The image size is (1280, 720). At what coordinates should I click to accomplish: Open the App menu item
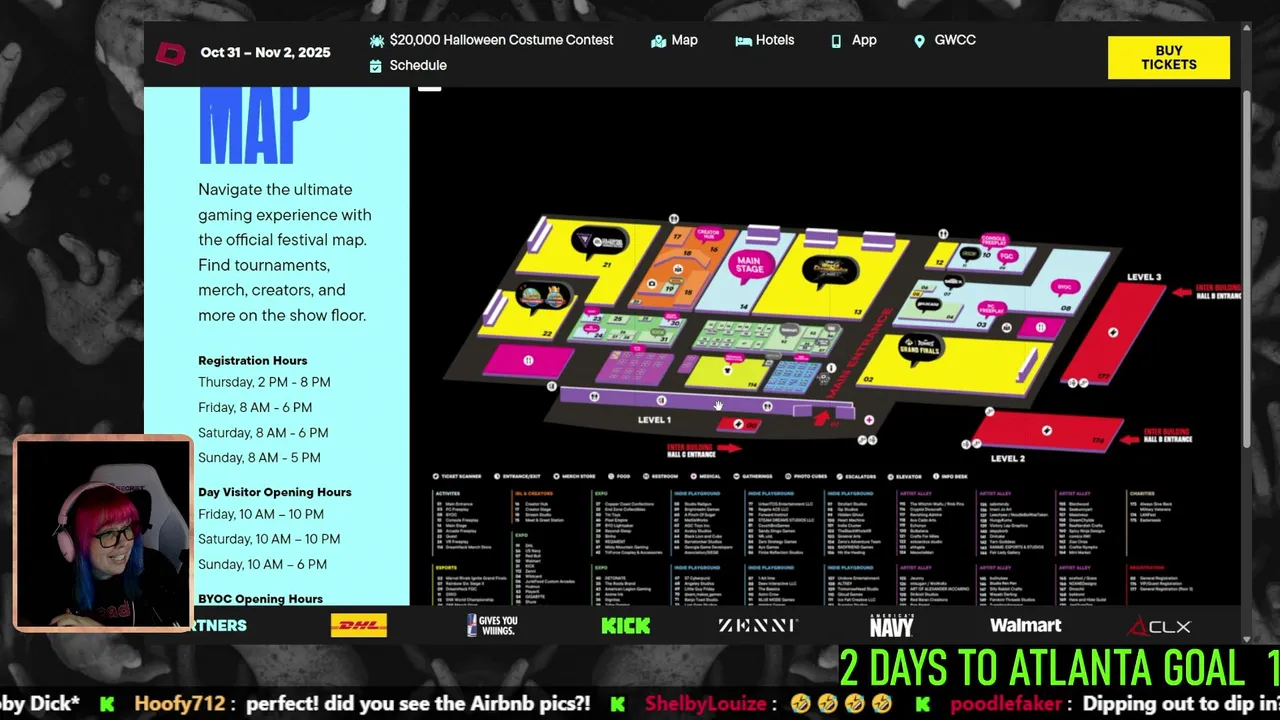(864, 40)
